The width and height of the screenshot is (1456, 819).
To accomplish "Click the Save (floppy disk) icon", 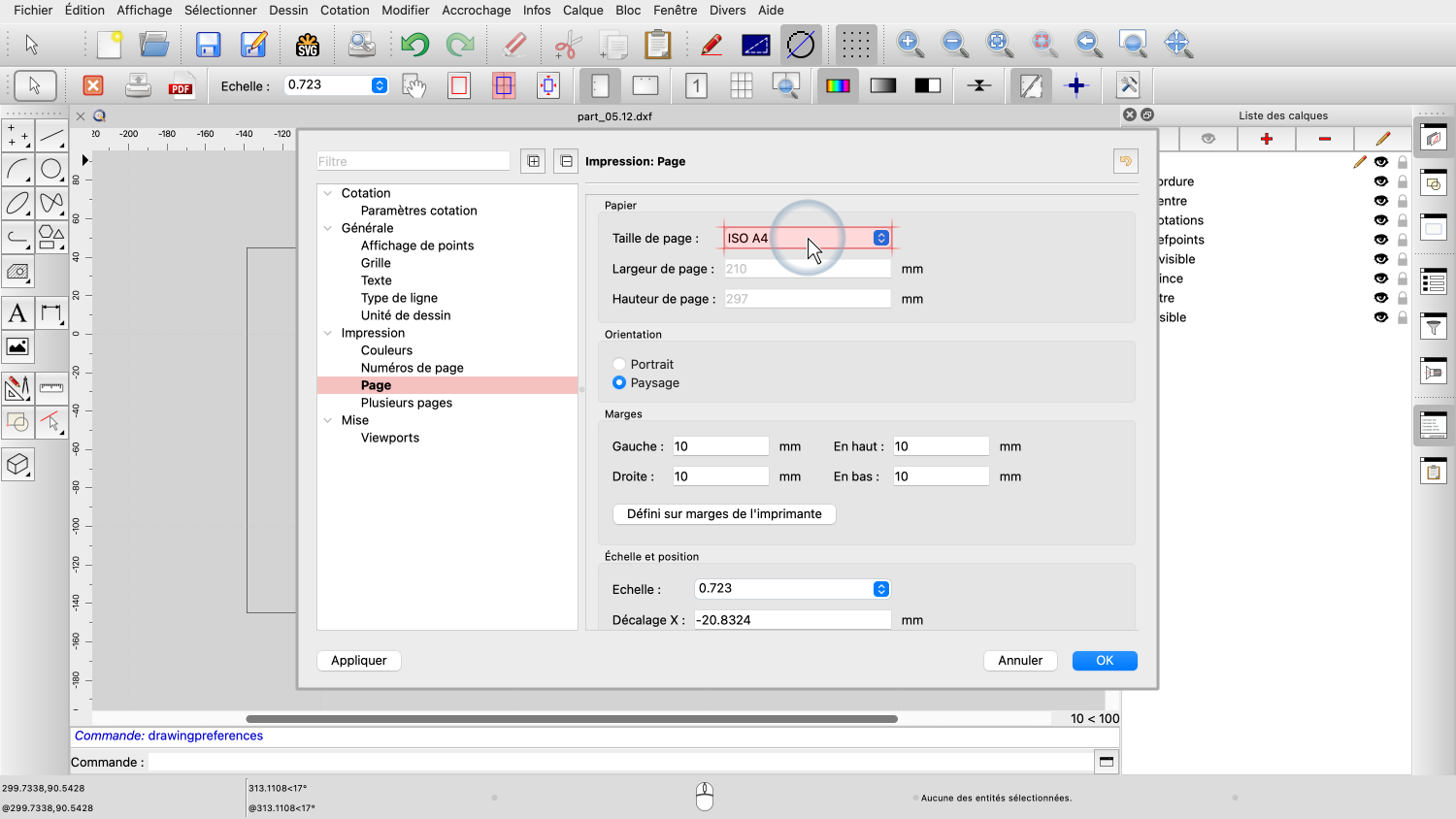I will [x=208, y=45].
